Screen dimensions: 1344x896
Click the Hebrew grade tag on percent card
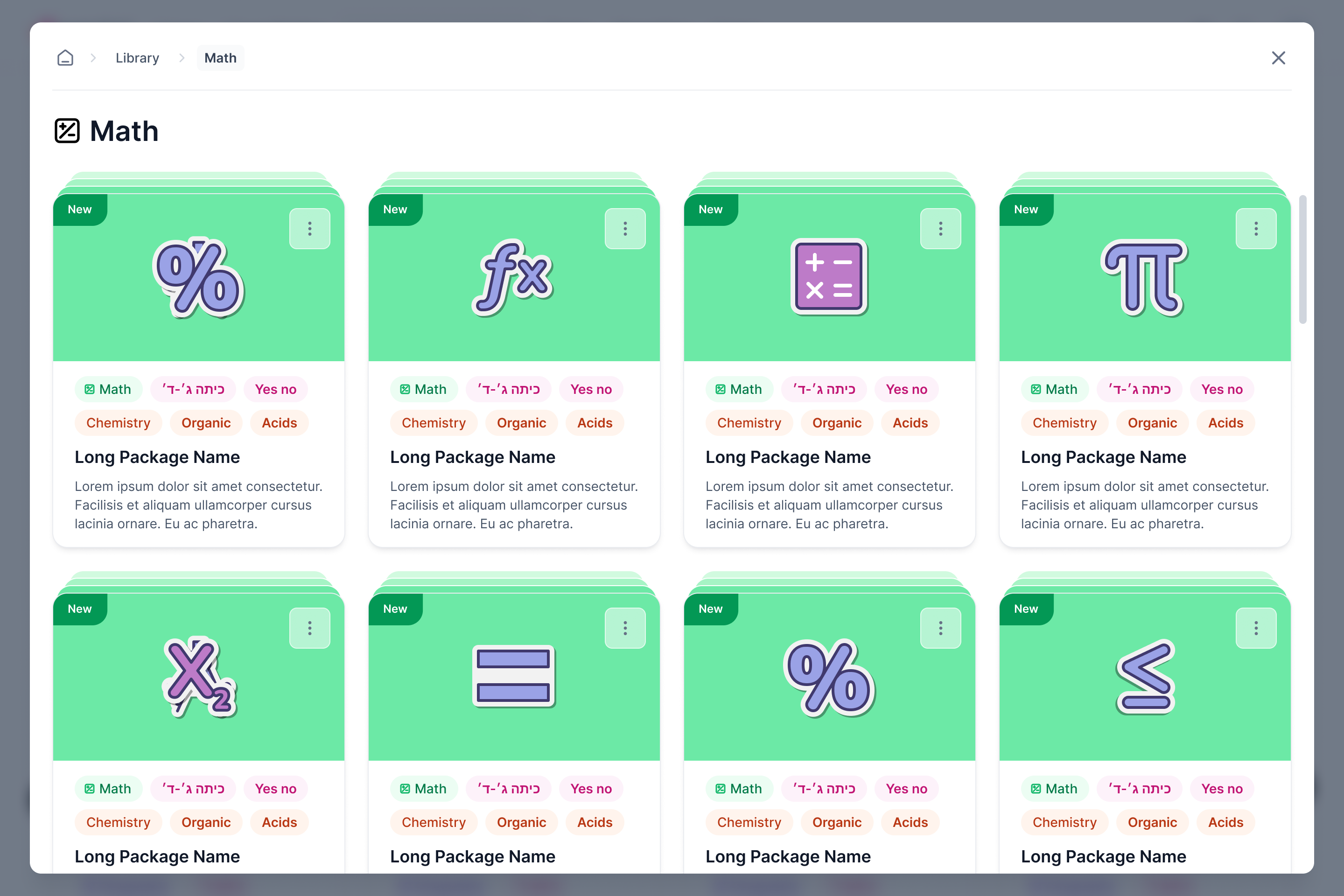tap(193, 389)
